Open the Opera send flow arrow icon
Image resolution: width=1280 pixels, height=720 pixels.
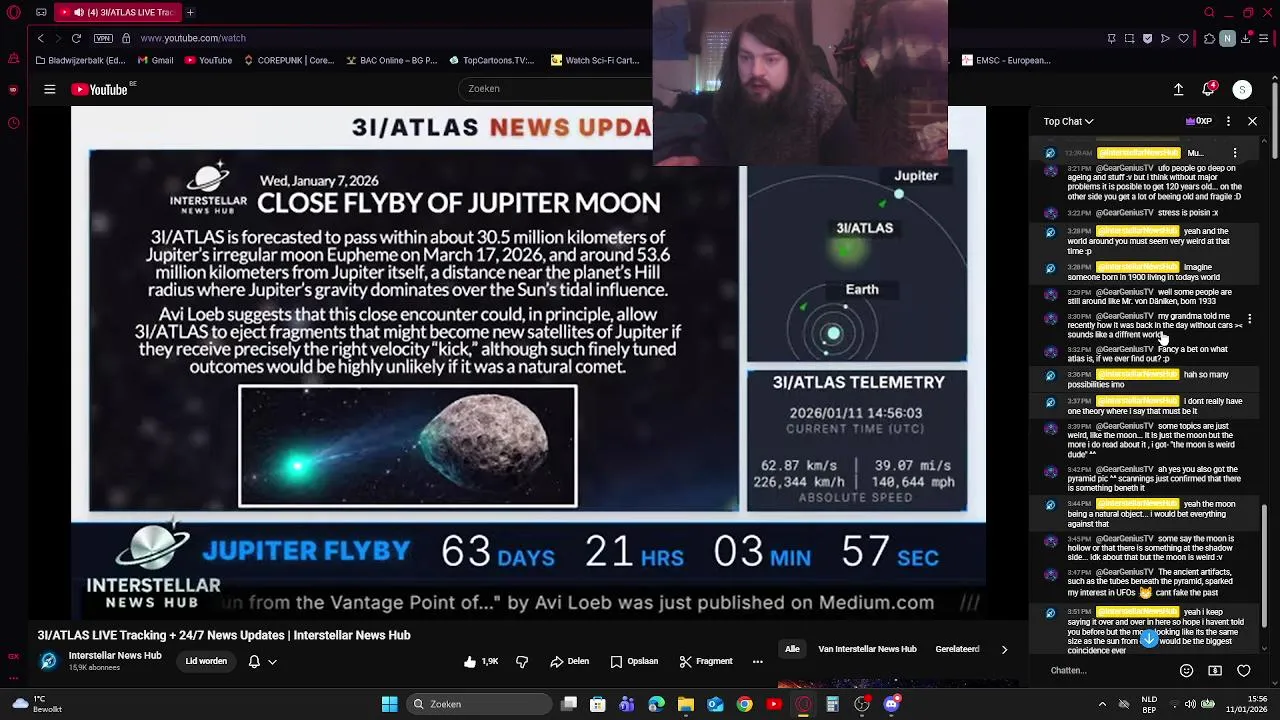point(1165,38)
